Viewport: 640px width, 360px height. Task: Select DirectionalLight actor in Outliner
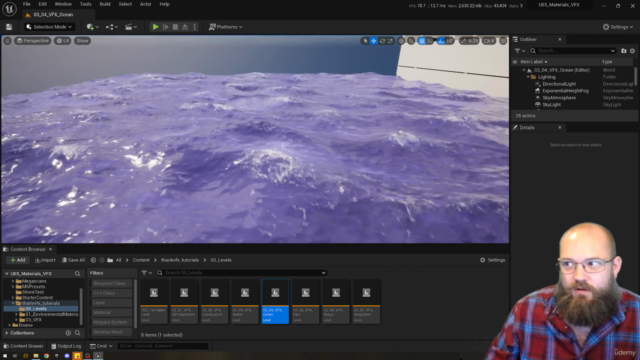pos(559,84)
